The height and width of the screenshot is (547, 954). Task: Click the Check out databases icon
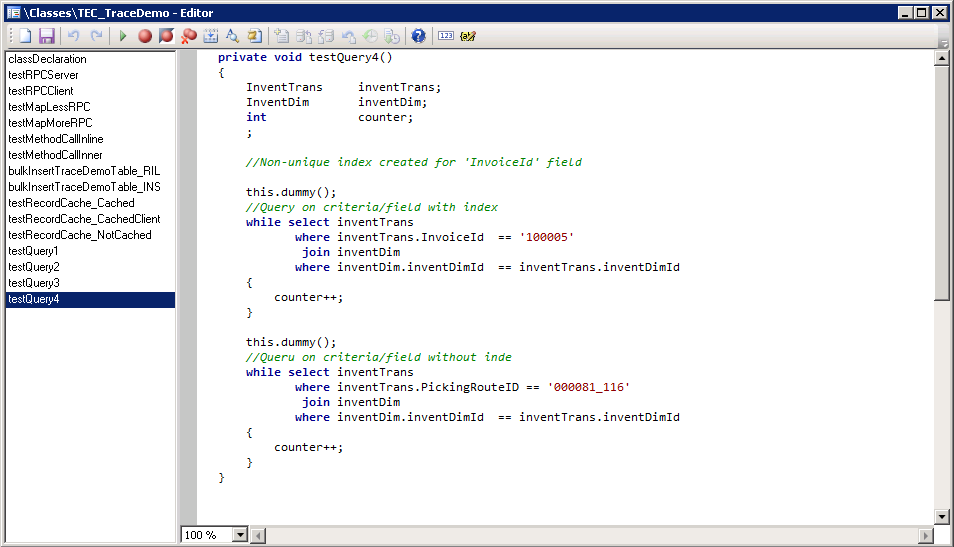point(326,36)
